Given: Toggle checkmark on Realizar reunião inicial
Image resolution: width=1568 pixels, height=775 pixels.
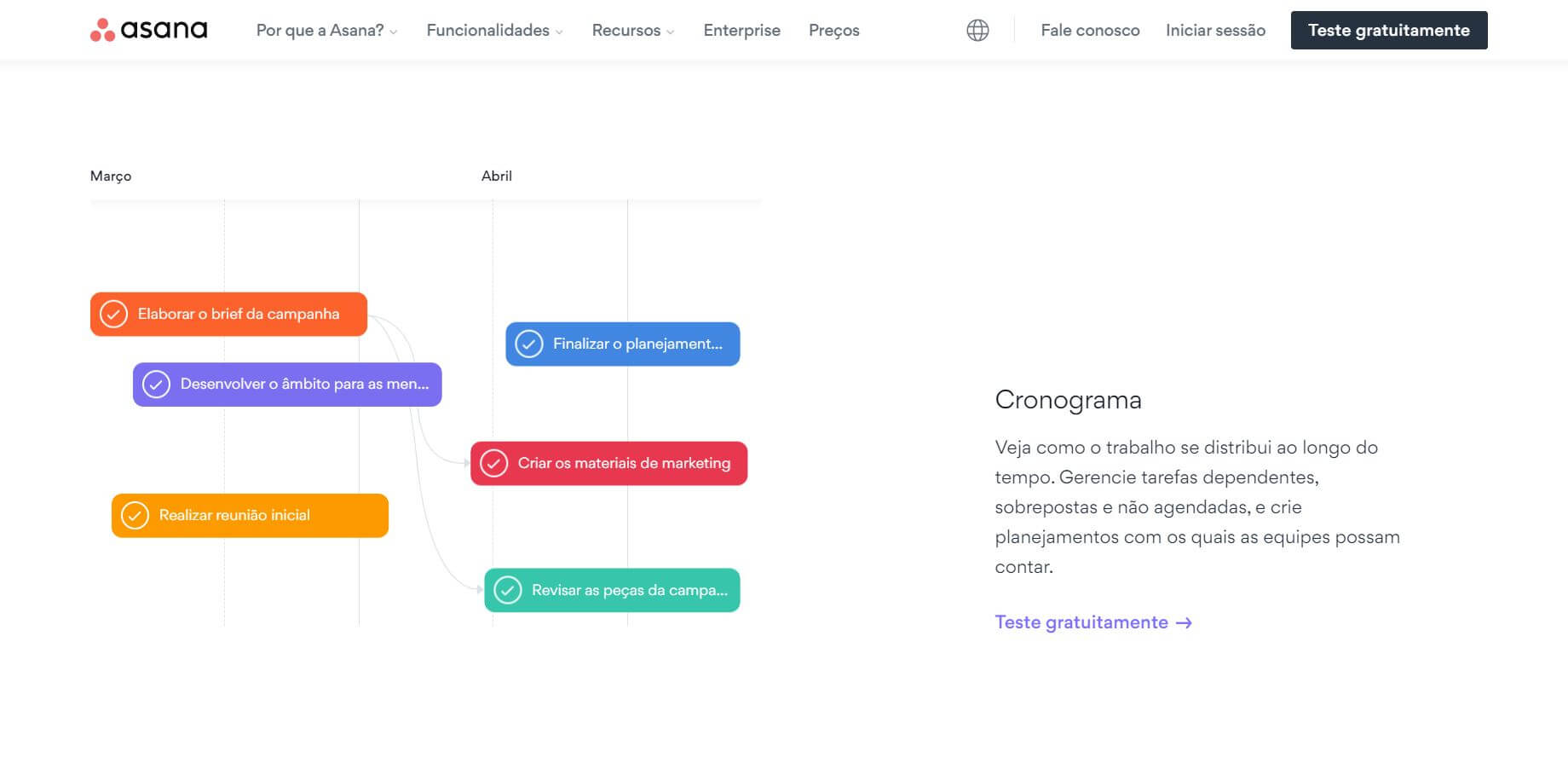Looking at the screenshot, I should (135, 516).
